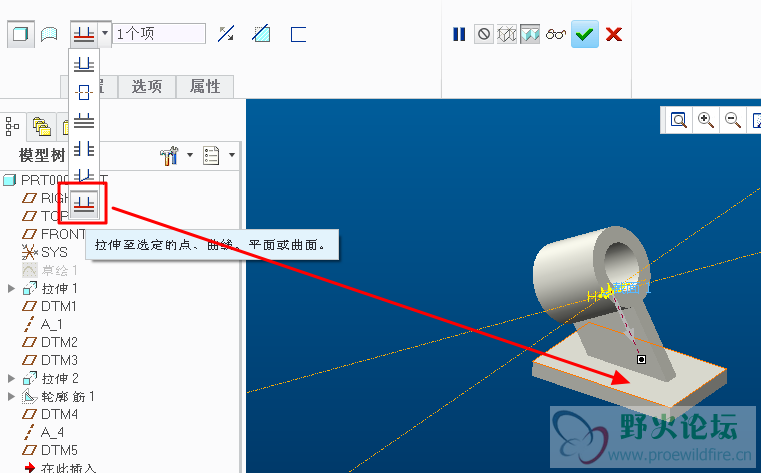The image size is (761, 473).
Task: Select DTM4 datum plane in tree
Action: [x=50, y=414]
